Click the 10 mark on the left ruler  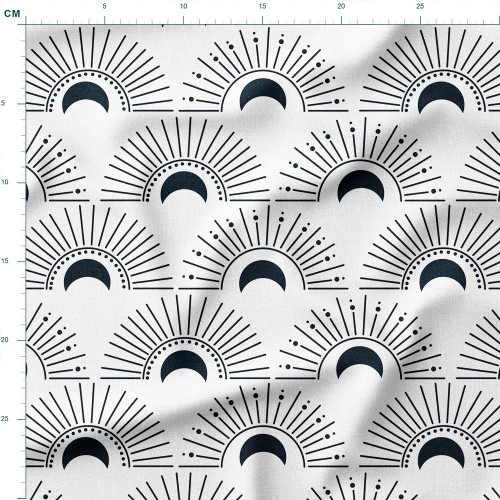click(4, 182)
